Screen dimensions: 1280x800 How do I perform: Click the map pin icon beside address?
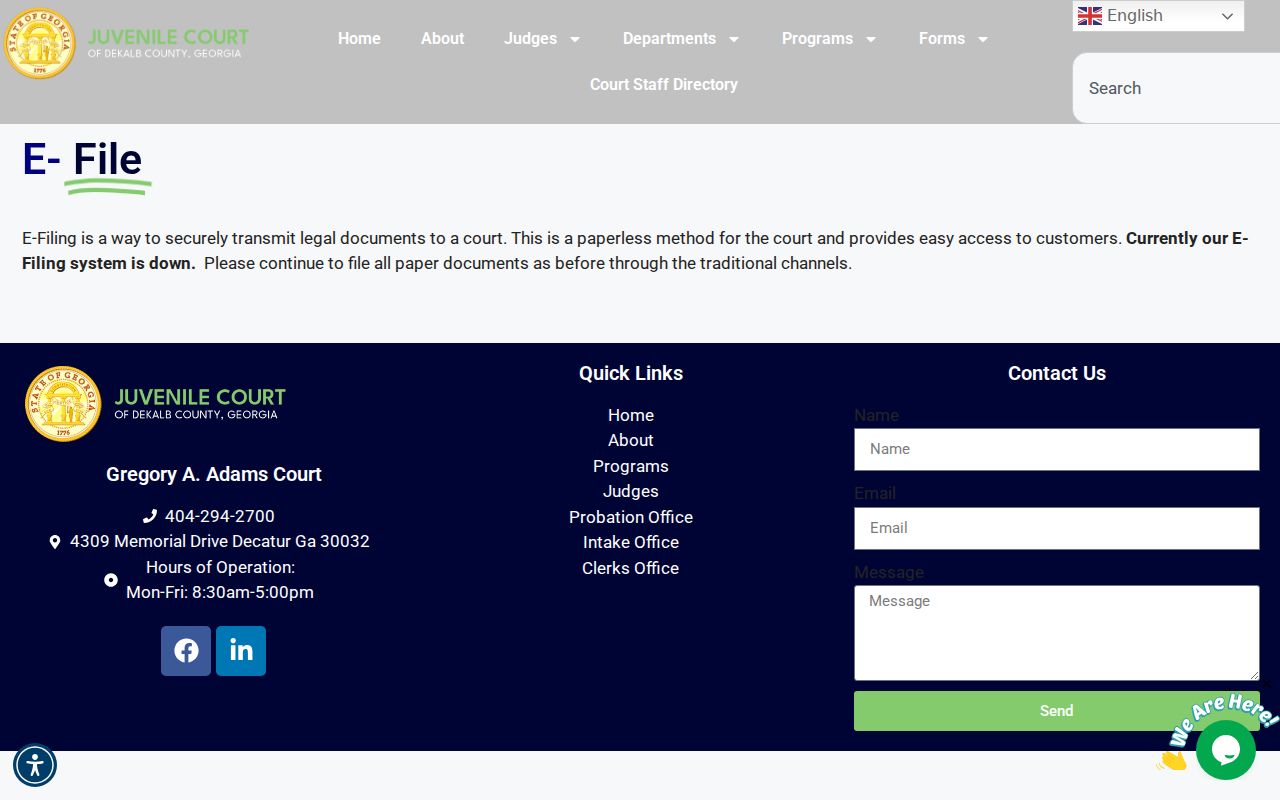pos(55,542)
